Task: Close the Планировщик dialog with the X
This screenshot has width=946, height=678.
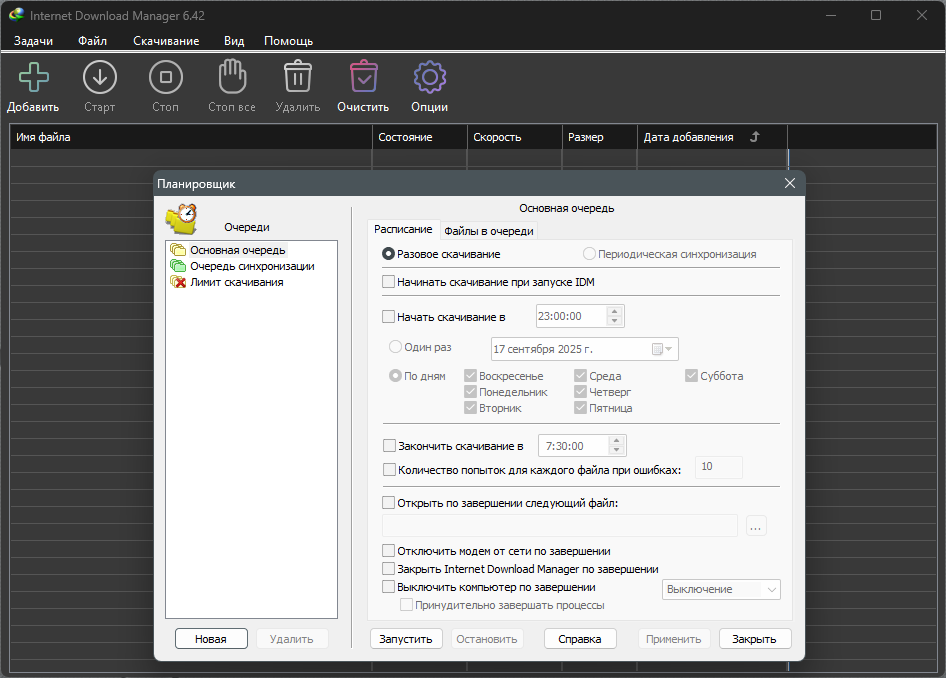Action: point(790,183)
